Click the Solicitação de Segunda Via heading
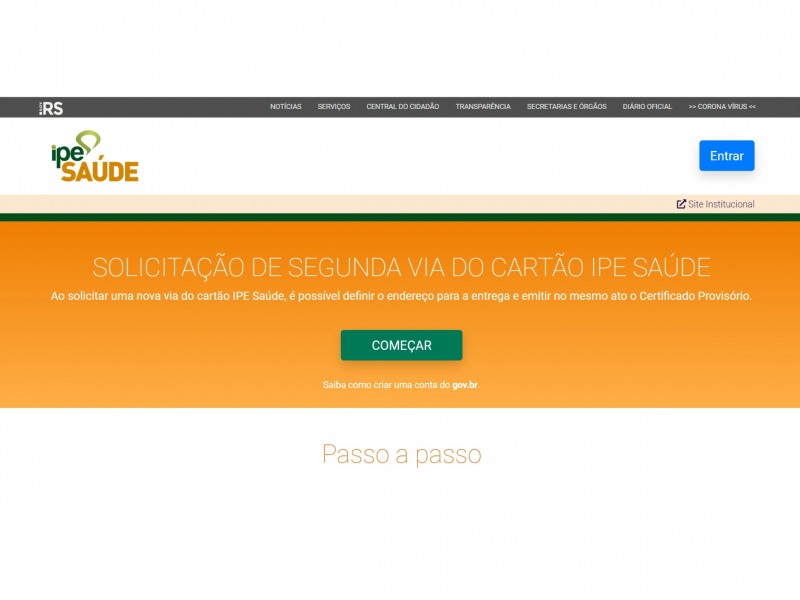The image size is (800, 600). click(402, 267)
